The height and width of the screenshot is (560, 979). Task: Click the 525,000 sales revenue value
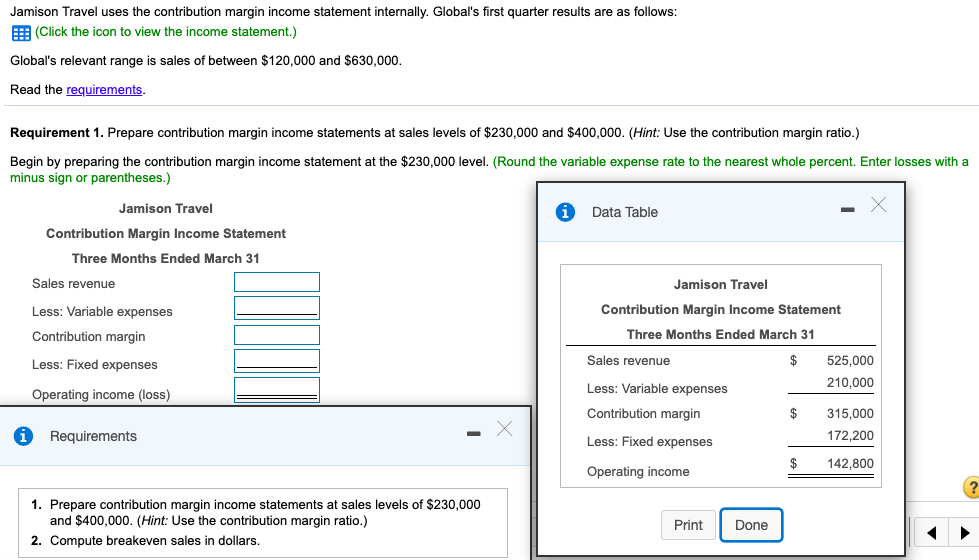(x=850, y=360)
